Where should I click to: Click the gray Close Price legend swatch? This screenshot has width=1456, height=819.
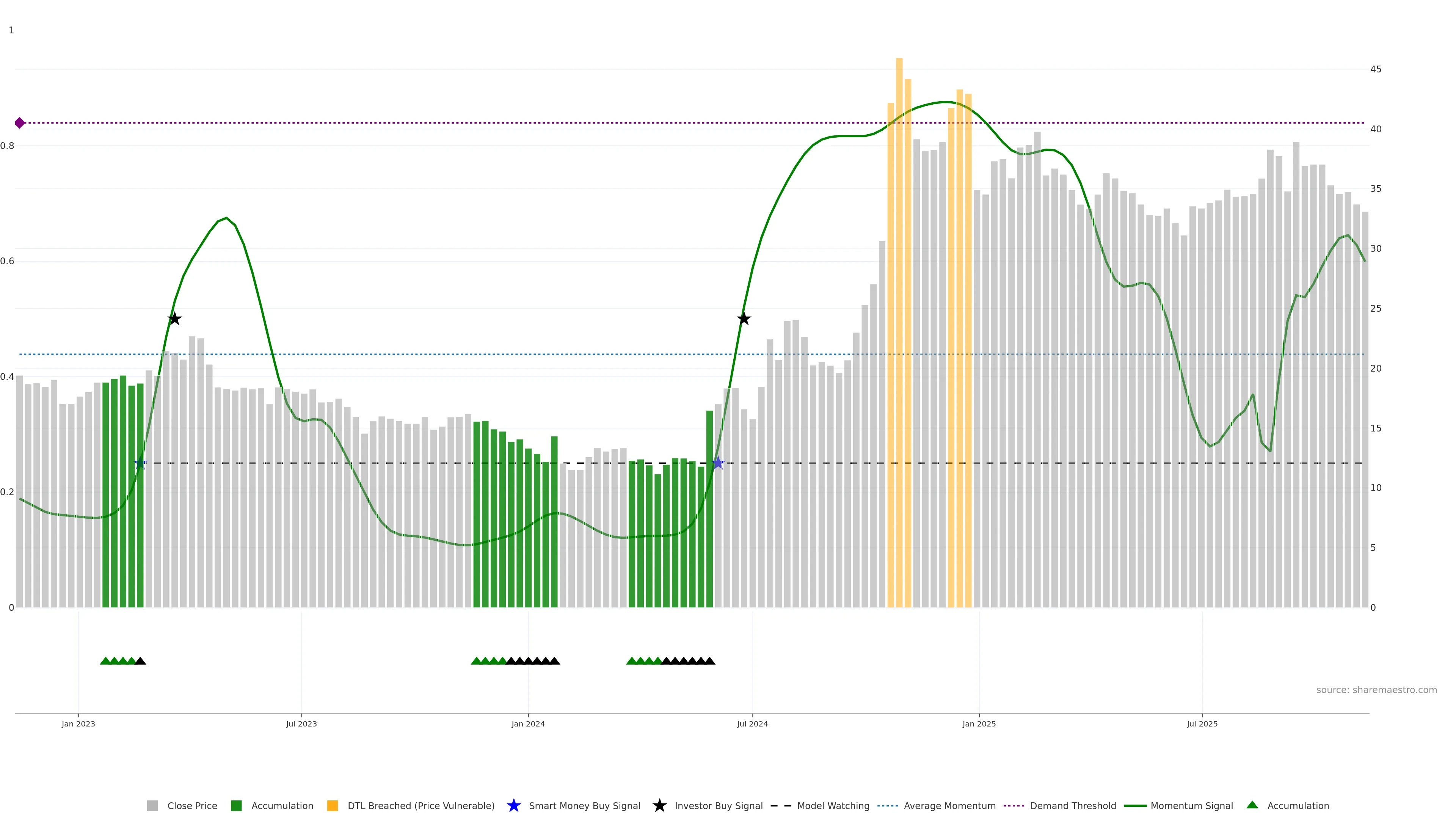click(x=152, y=806)
